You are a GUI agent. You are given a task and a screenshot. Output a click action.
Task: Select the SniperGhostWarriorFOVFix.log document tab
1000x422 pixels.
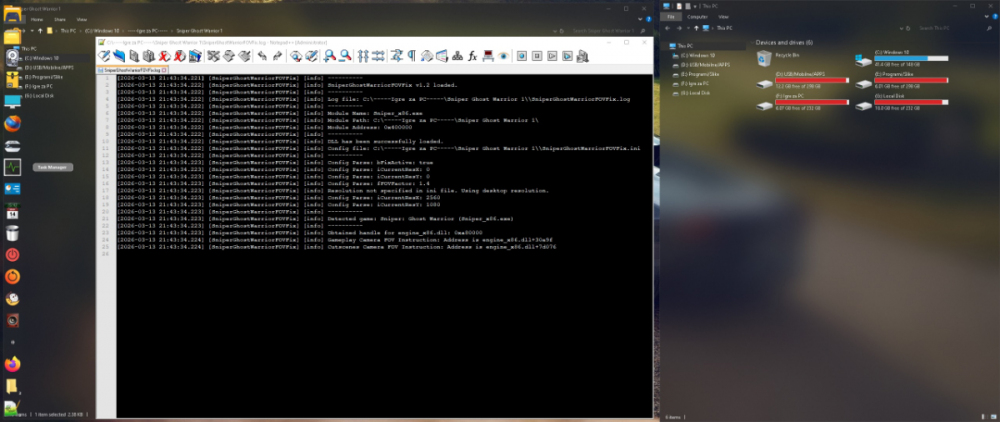(x=128, y=71)
